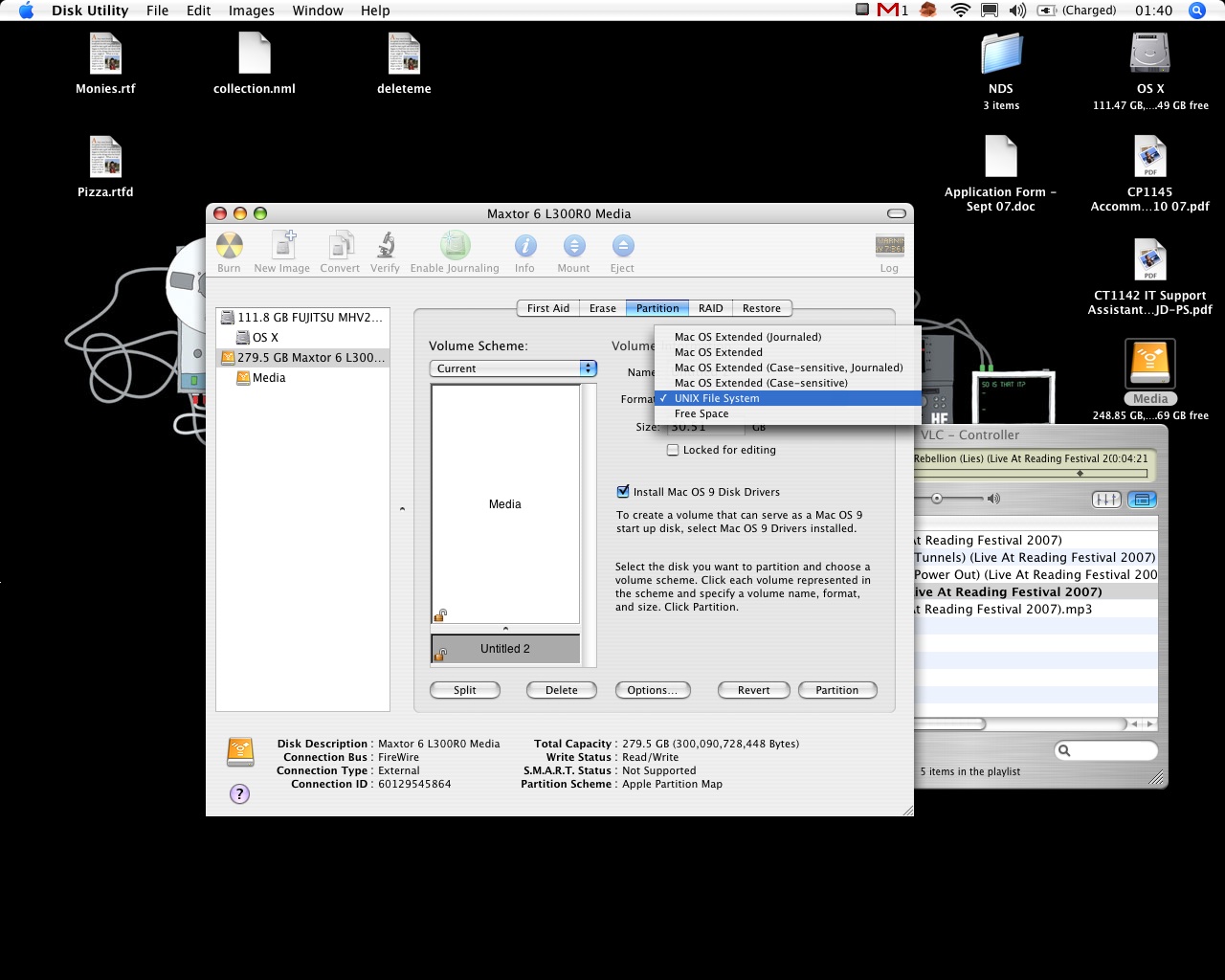The width and height of the screenshot is (1225, 980).
Task: Choose plain Mac OS Extended format
Action: (x=788, y=352)
